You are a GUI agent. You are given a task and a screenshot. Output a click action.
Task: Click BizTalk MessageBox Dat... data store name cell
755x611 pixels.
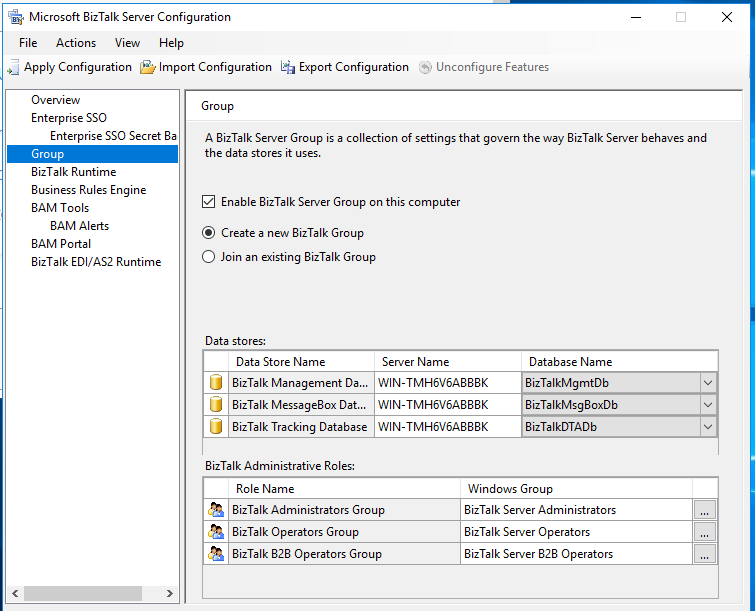click(x=301, y=405)
